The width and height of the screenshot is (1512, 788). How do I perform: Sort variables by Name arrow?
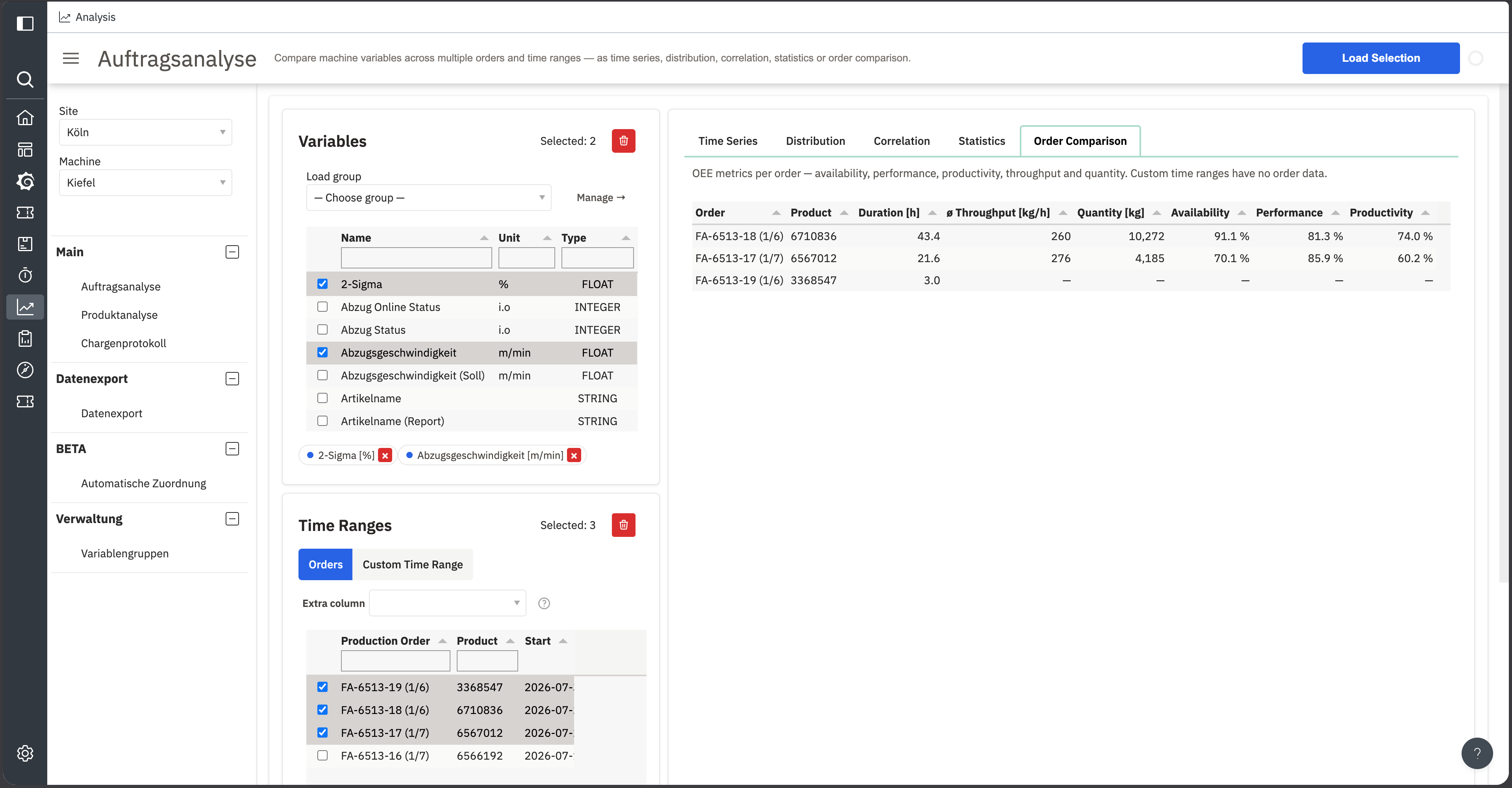[x=484, y=238]
